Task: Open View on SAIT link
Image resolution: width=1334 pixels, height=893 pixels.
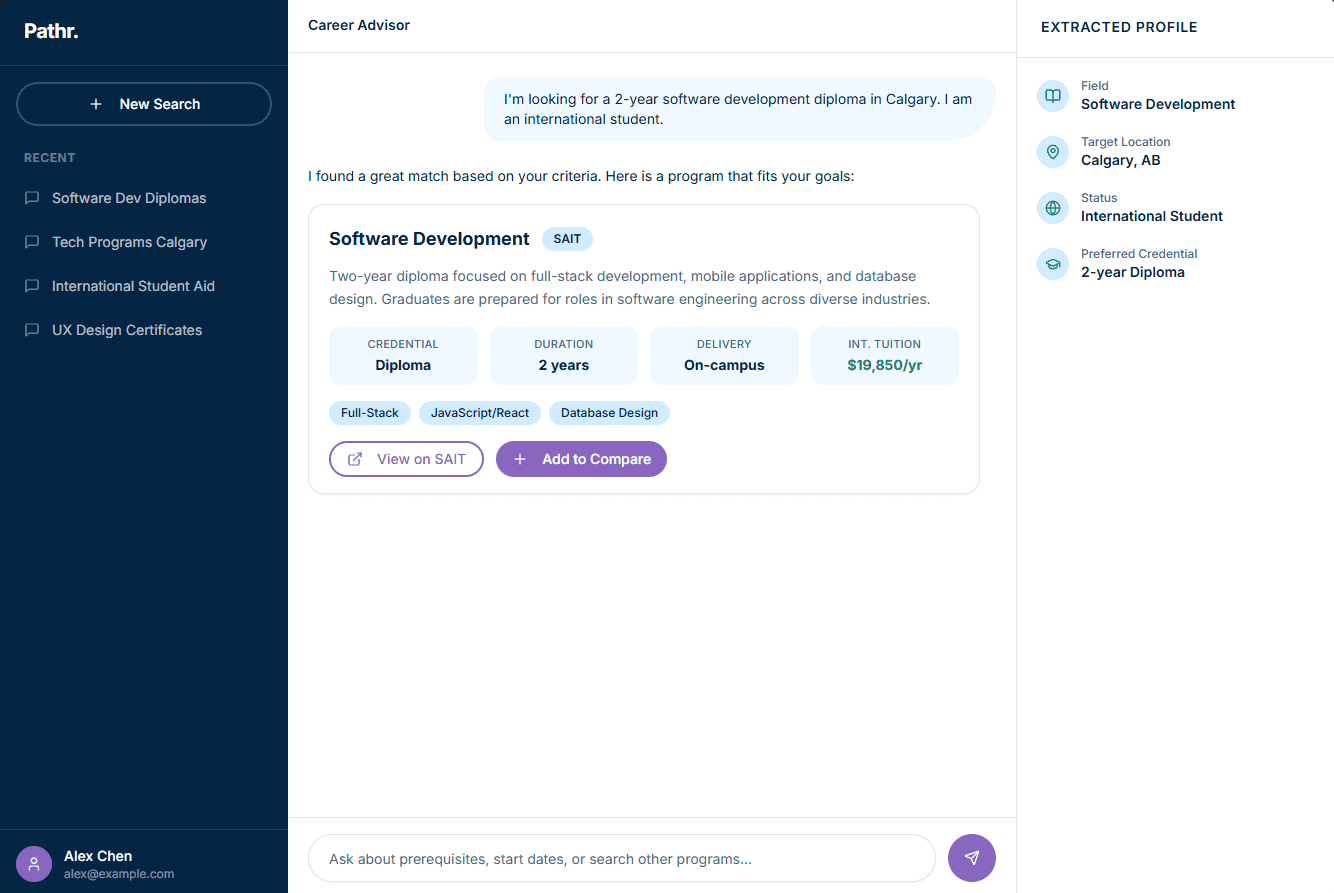Action: click(406, 459)
